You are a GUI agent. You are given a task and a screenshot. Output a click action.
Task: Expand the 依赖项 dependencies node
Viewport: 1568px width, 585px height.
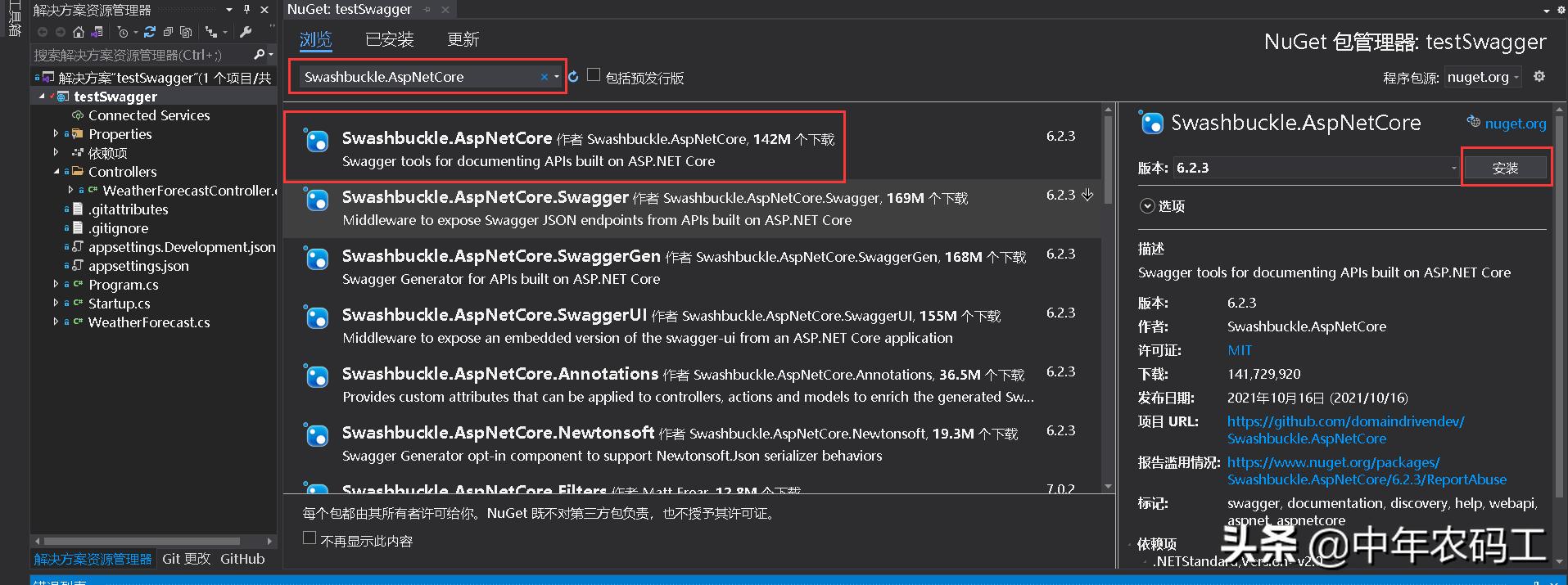coord(56,152)
